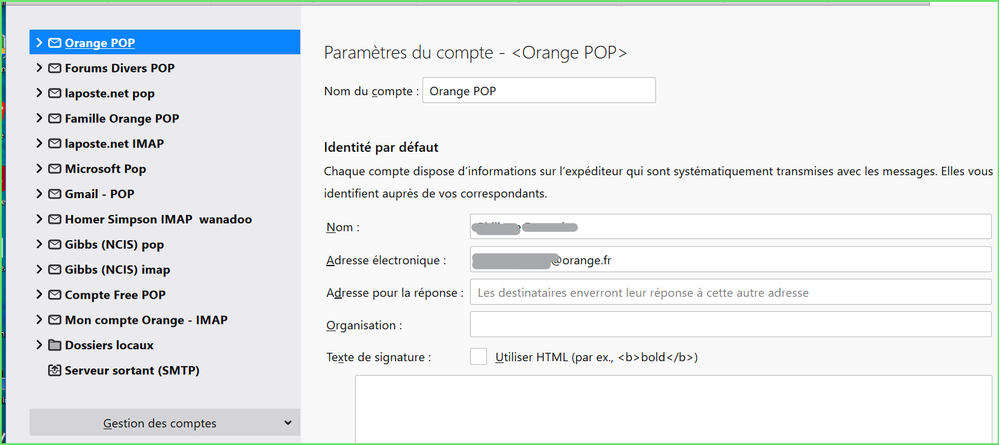The width and height of the screenshot is (999, 445).
Task: Enable the Utiliser HTML signature checkbox
Action: pyautogui.click(x=479, y=357)
